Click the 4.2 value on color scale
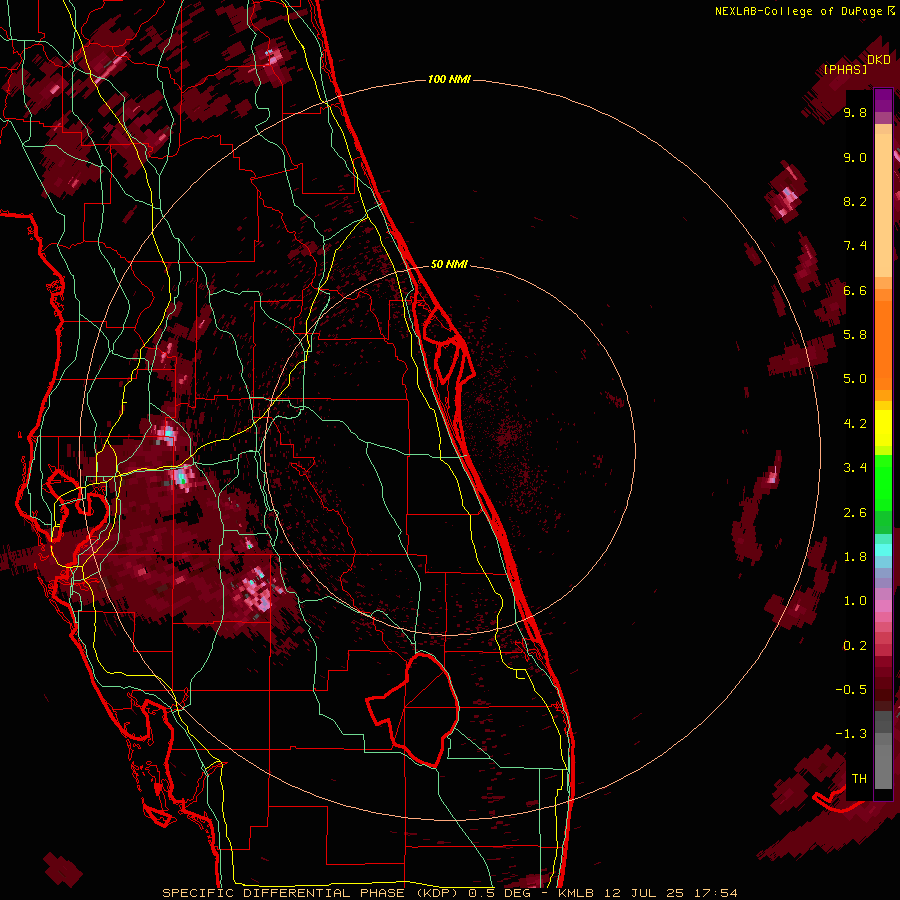This screenshot has width=900, height=900. point(855,424)
